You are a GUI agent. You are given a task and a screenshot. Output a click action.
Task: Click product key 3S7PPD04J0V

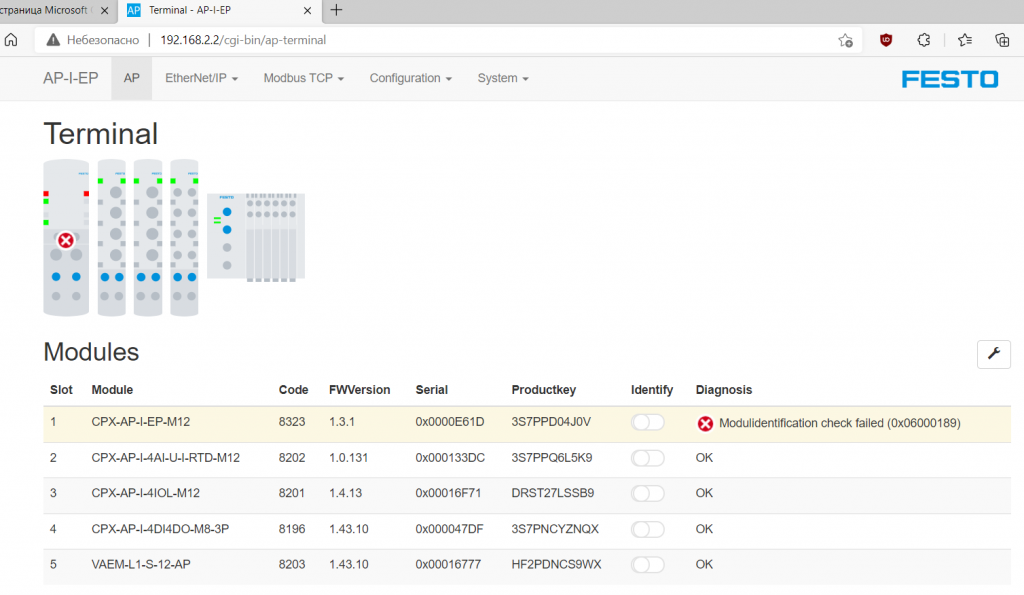click(551, 422)
